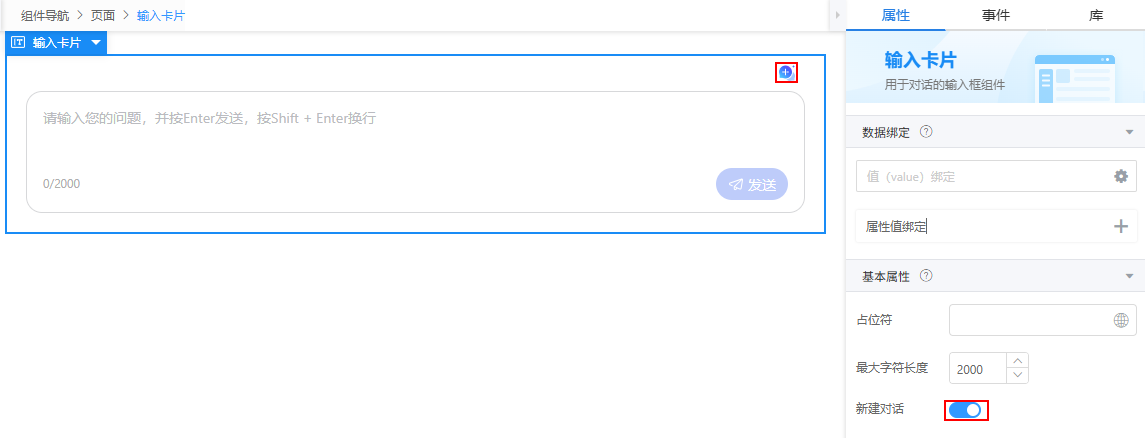
Task: Switch to the 事件 tab
Action: tap(995, 15)
